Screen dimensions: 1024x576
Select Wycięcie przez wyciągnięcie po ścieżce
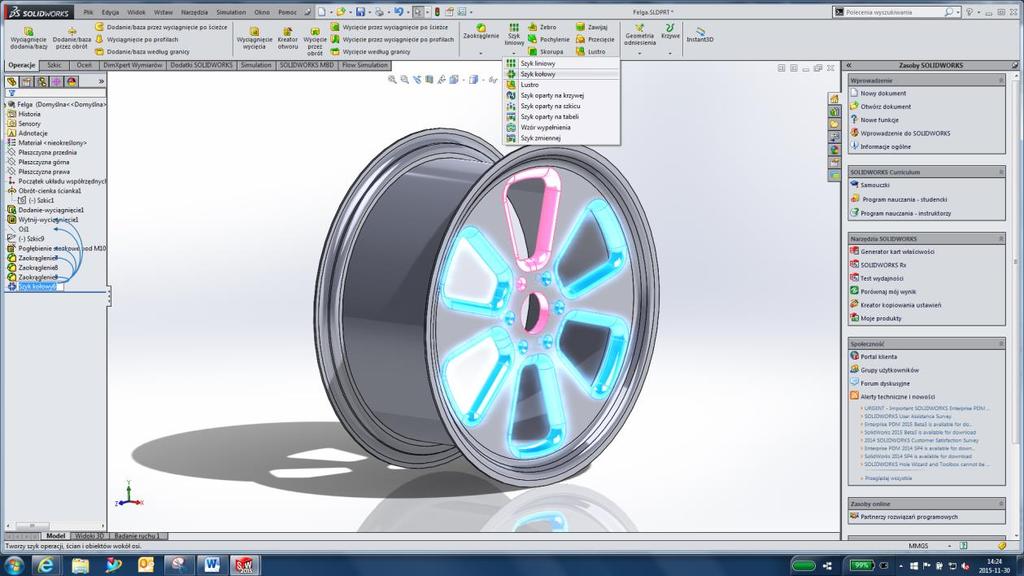pyautogui.click(x=389, y=27)
